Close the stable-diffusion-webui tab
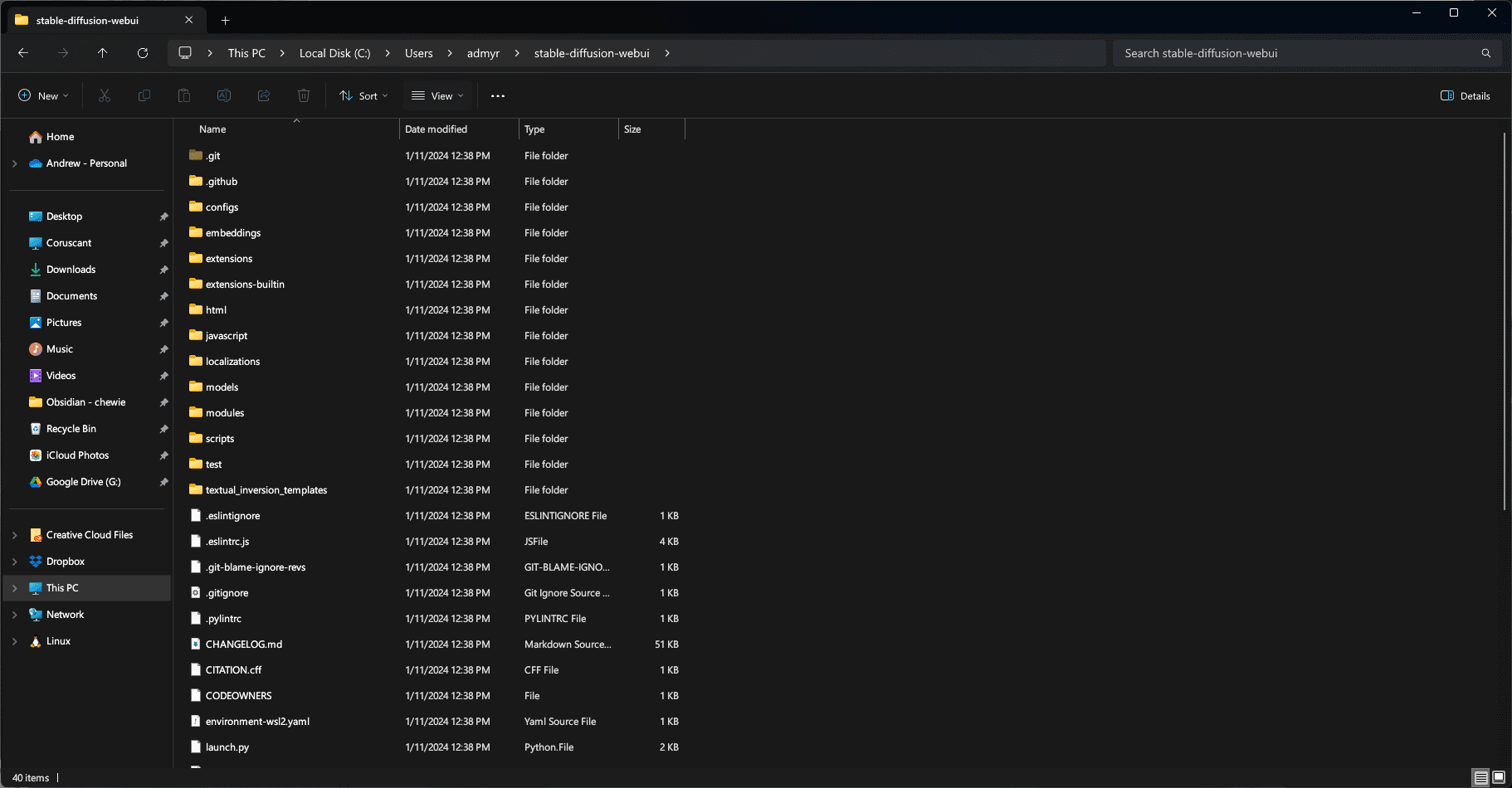This screenshot has height=788, width=1512. 188,20
